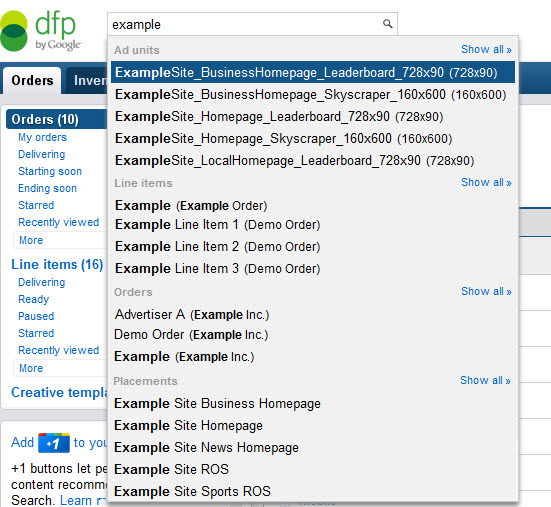Select Example Site News Homepage placement
Screen dimensions: 551x507
[313, 448]
